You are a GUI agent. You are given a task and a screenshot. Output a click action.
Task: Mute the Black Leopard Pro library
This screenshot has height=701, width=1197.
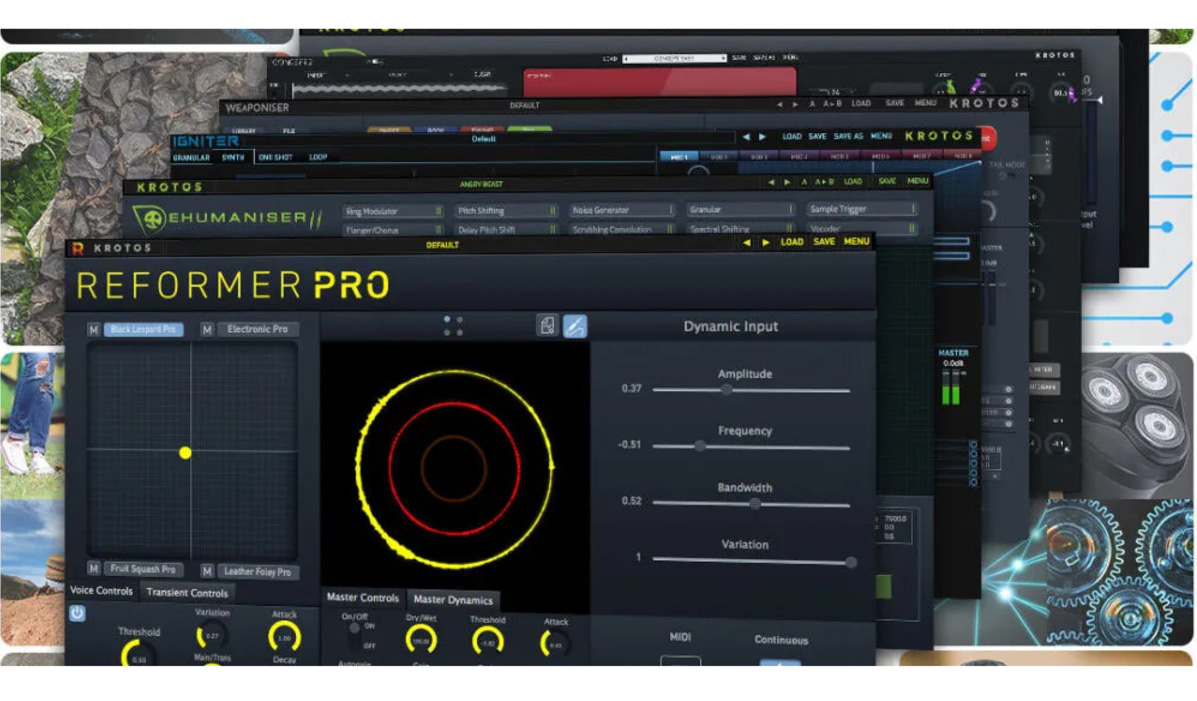point(93,330)
